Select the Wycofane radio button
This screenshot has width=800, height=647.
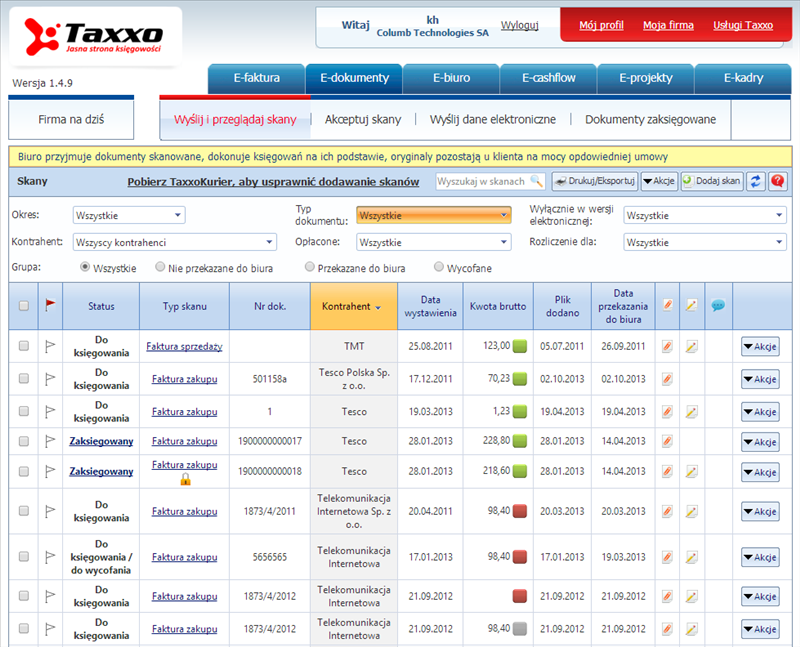click(439, 267)
